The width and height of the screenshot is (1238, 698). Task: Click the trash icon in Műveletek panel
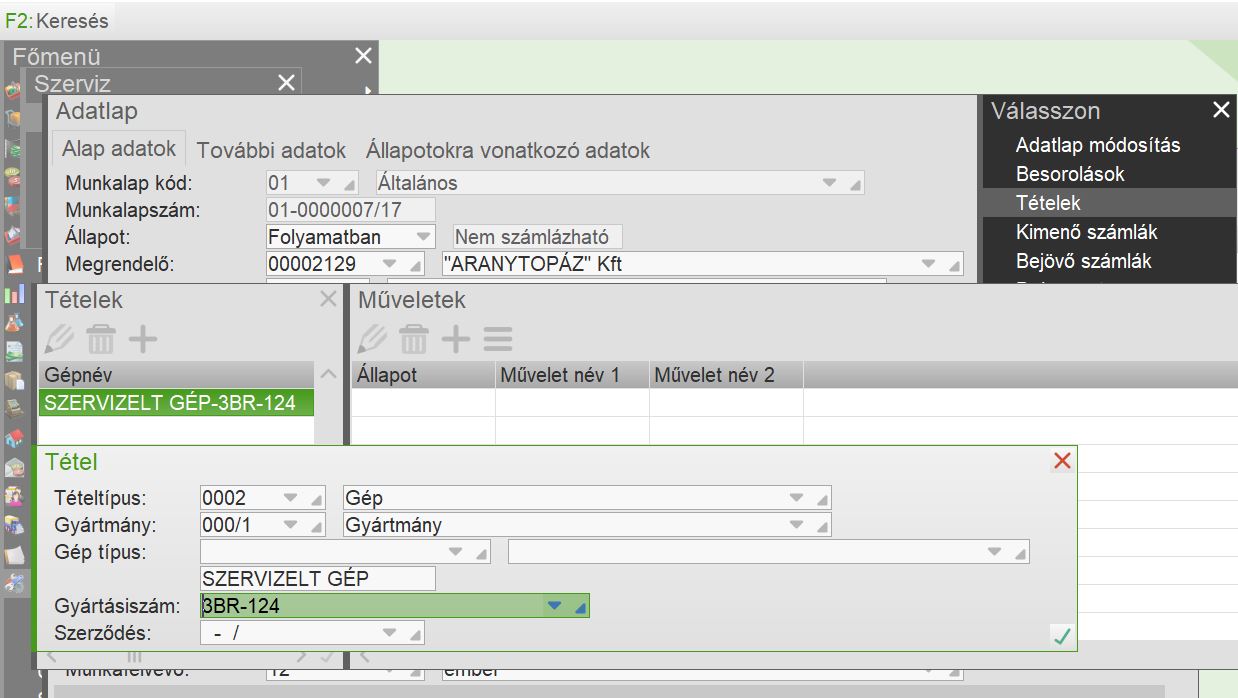[413, 339]
